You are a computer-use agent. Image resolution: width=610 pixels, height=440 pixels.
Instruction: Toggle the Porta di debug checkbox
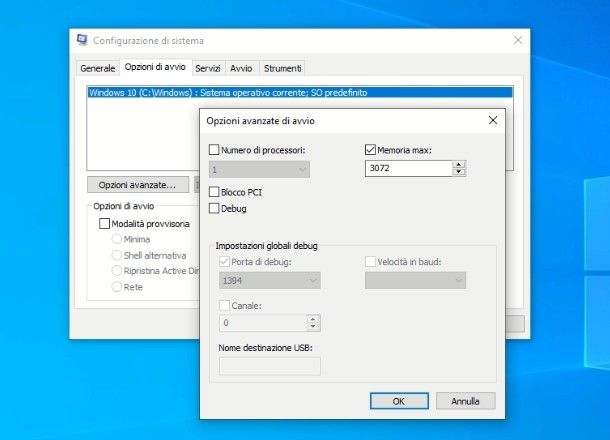tap(224, 261)
